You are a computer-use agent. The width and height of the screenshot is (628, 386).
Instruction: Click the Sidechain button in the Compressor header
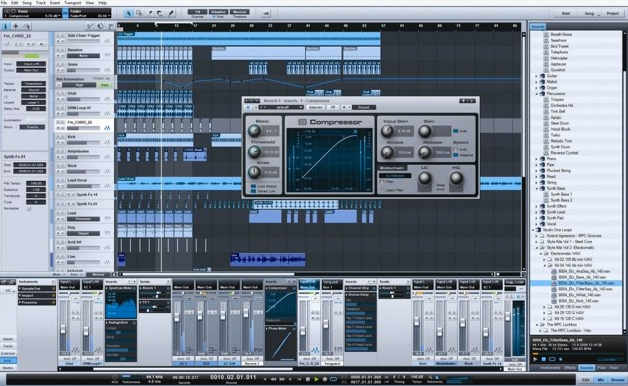(x=316, y=107)
